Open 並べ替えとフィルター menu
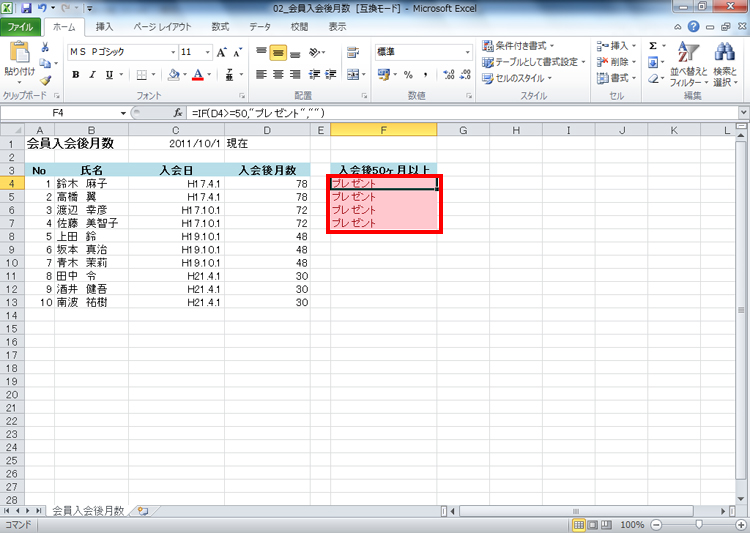Screen dimensions: 750x533 point(689,65)
